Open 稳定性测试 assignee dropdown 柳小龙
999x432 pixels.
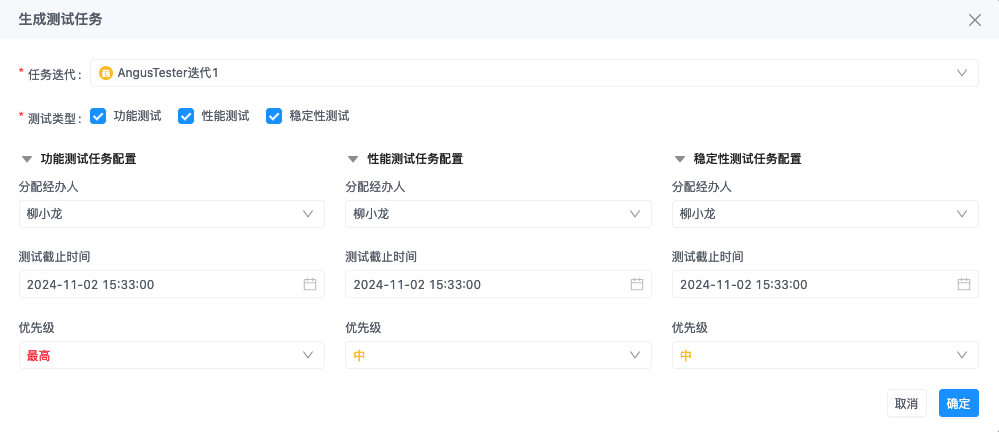(825, 214)
